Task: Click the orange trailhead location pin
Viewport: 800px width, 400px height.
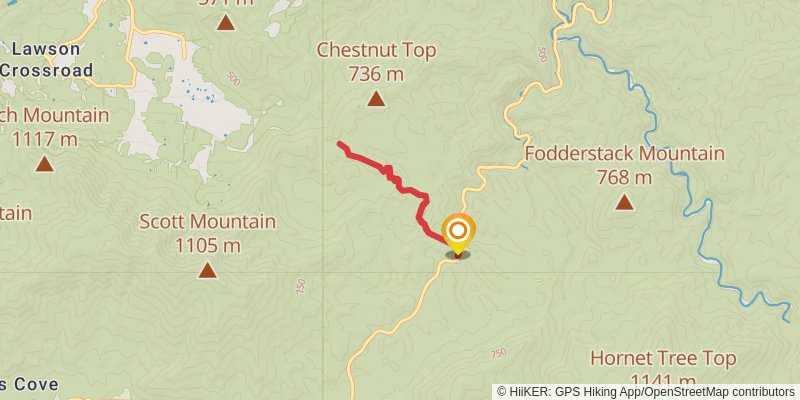Action: (458, 235)
